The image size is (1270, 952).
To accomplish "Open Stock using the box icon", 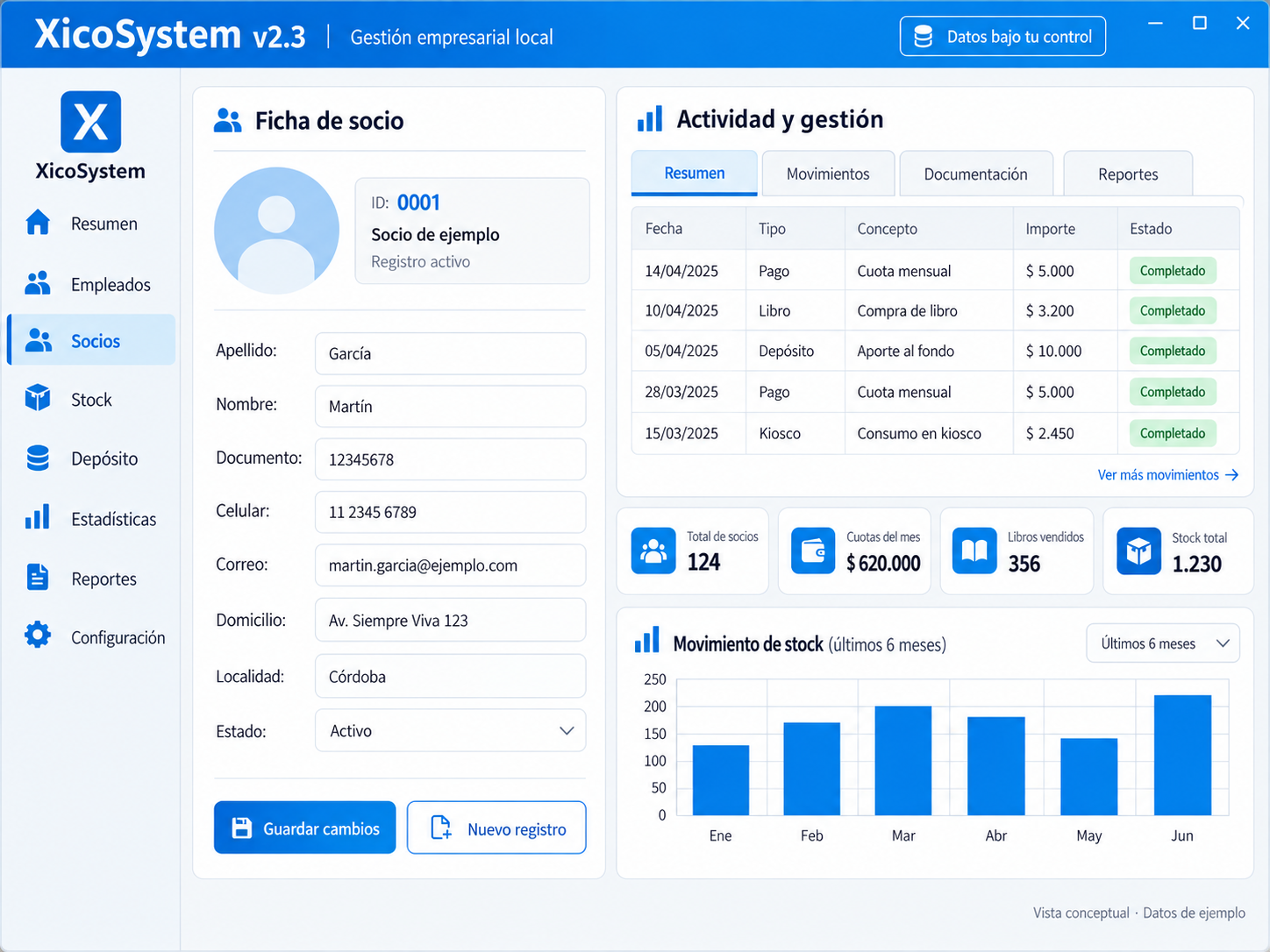I will pyautogui.click(x=38, y=398).
